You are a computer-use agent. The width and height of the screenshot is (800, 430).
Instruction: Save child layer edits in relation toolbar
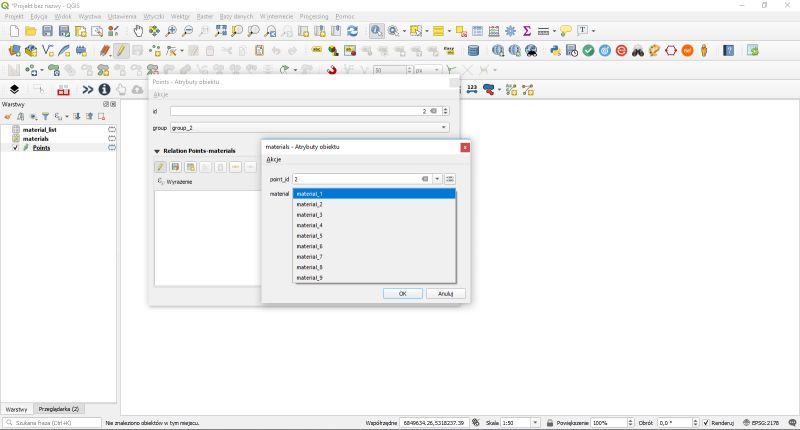tap(176, 167)
